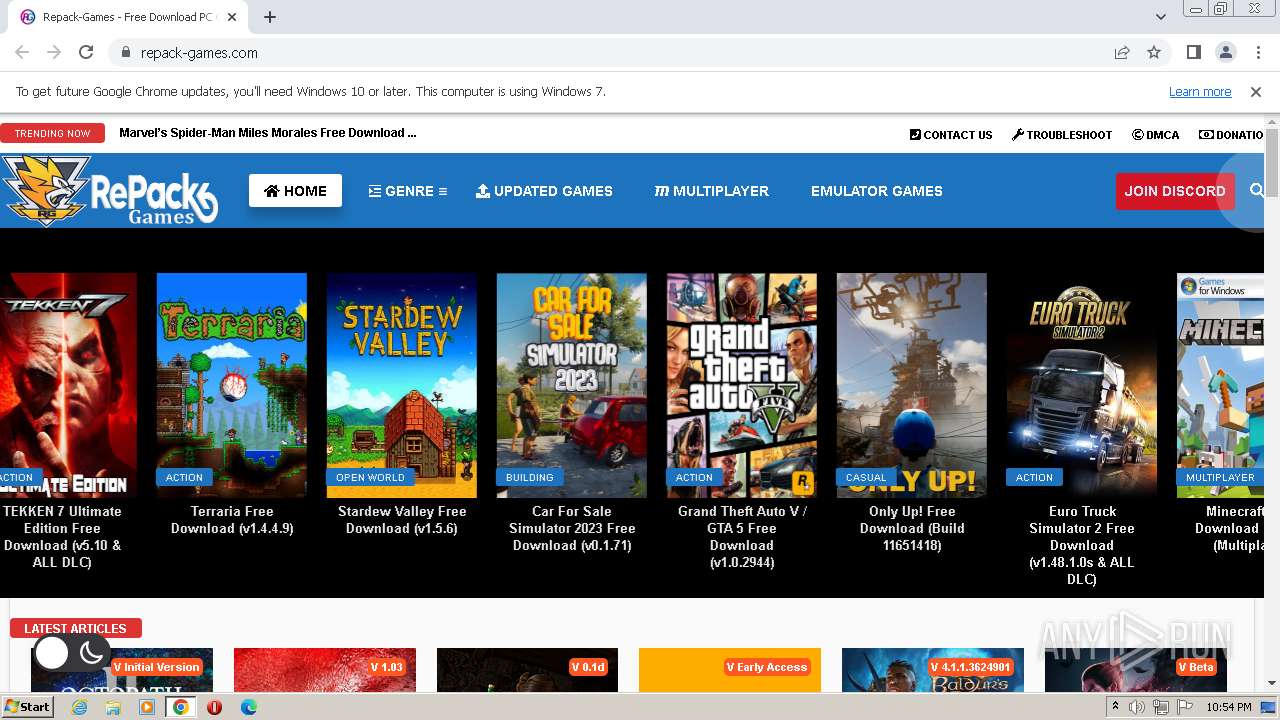Open the Terraria cover thumbnail
The height and width of the screenshot is (720, 1280).
coord(232,385)
